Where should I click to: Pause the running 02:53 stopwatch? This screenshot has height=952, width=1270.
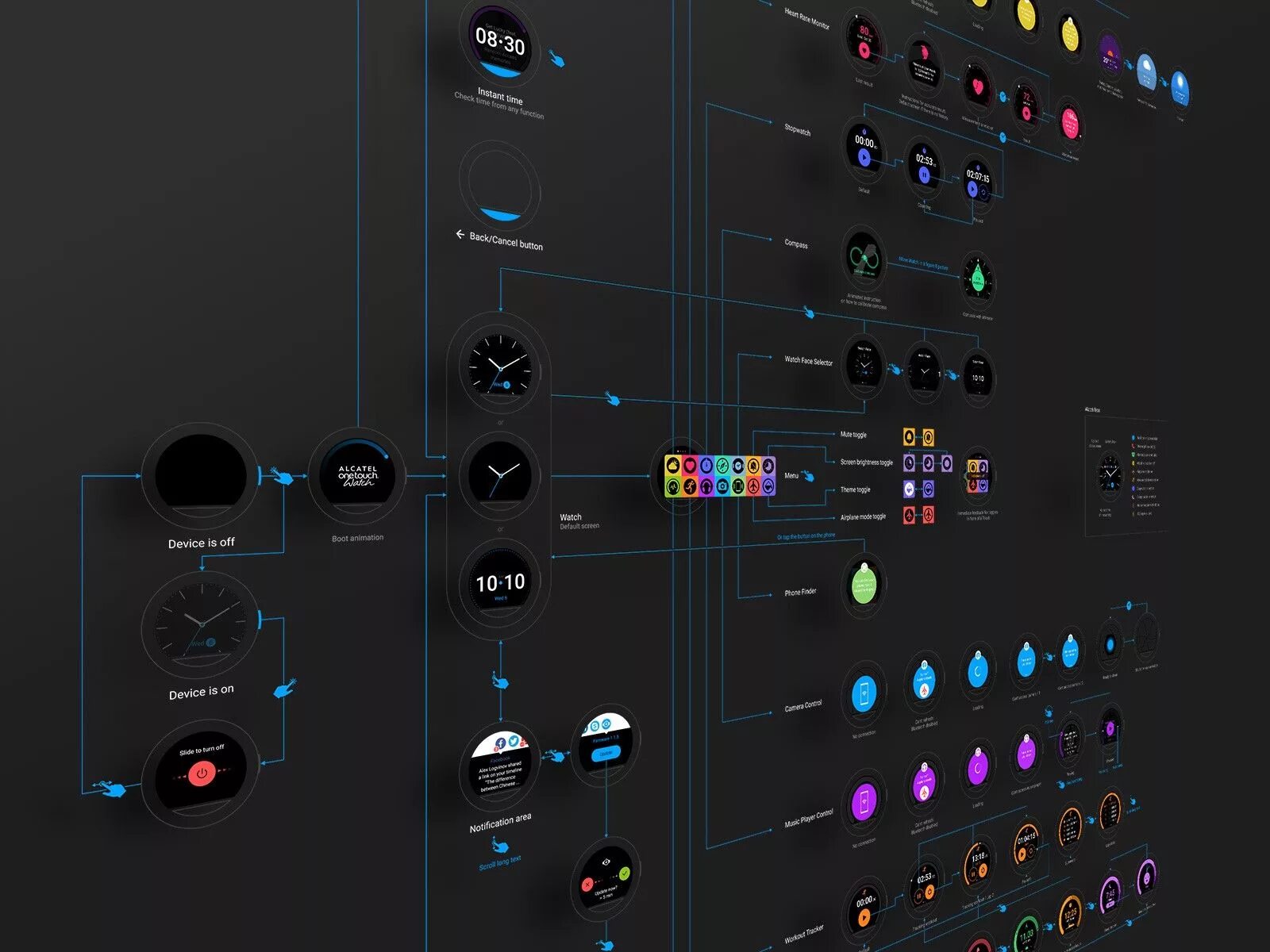924,175
